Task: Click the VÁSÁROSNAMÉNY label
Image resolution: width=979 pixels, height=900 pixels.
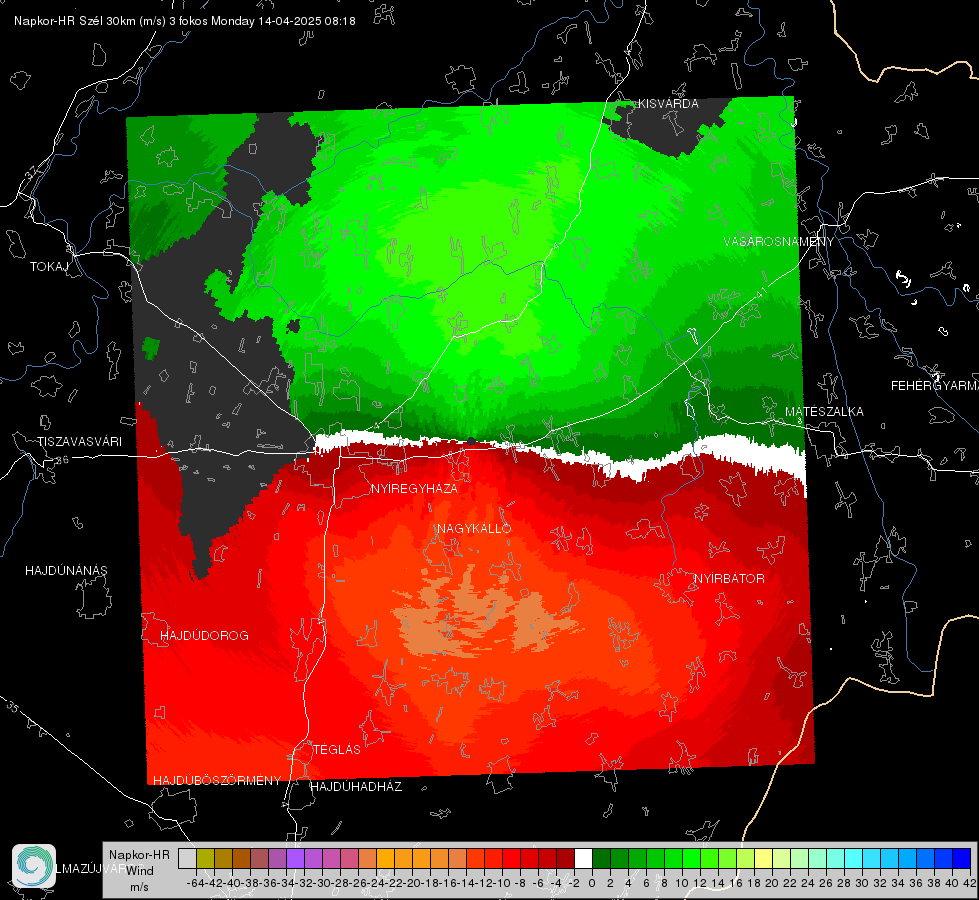Action: [x=779, y=242]
